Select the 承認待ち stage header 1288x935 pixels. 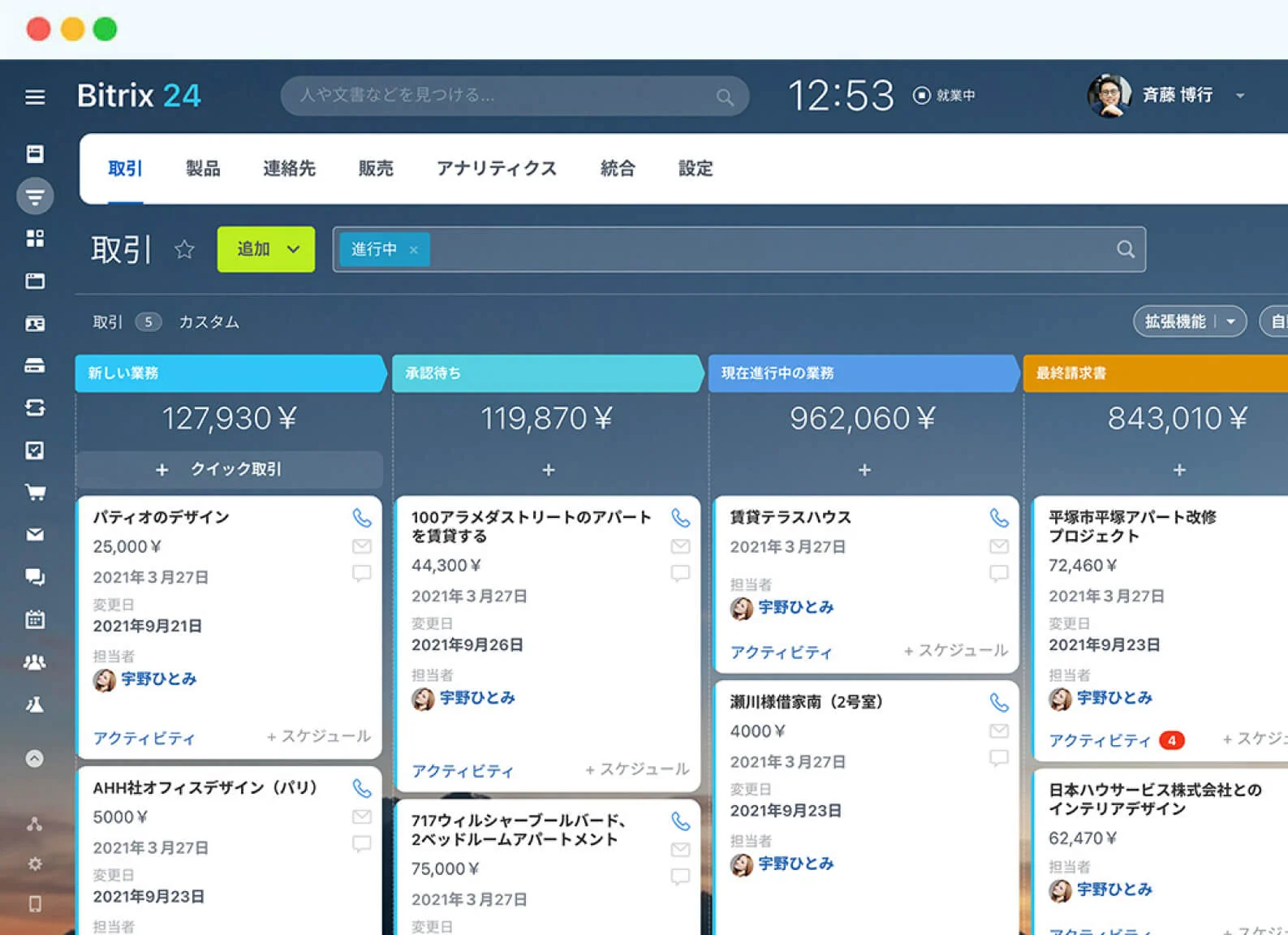click(x=548, y=373)
